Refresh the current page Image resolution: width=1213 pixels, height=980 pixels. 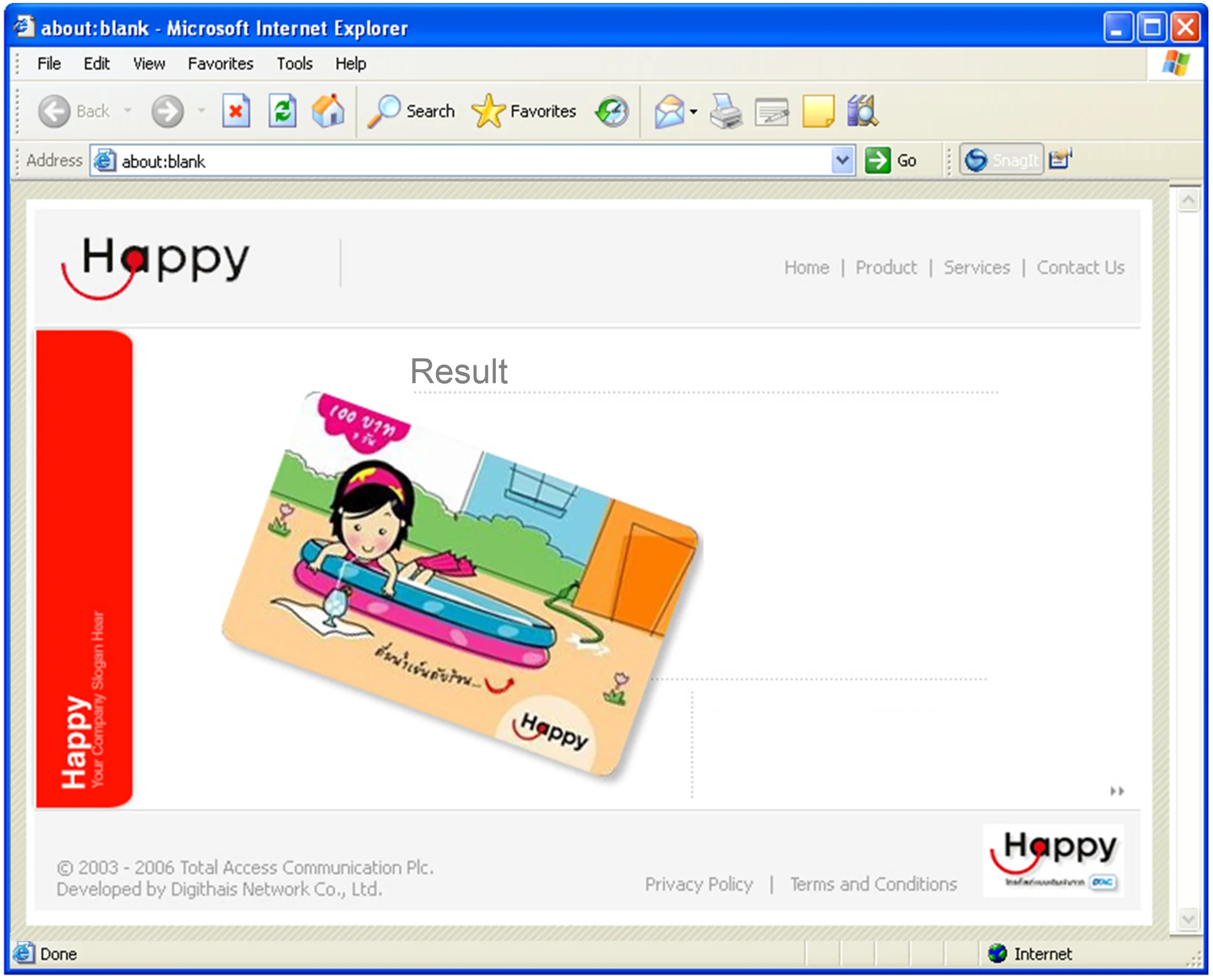tap(282, 111)
